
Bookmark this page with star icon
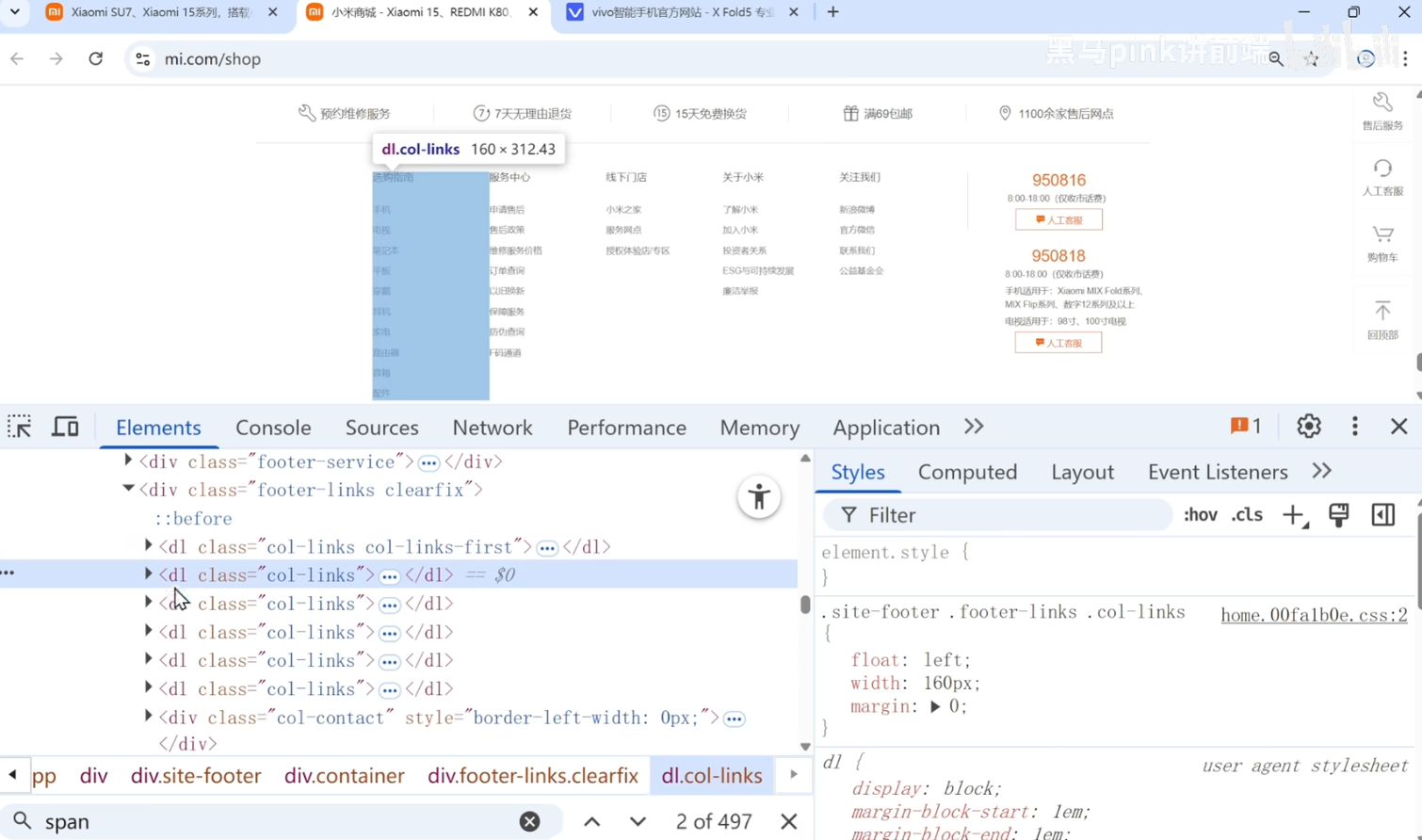tap(1312, 58)
